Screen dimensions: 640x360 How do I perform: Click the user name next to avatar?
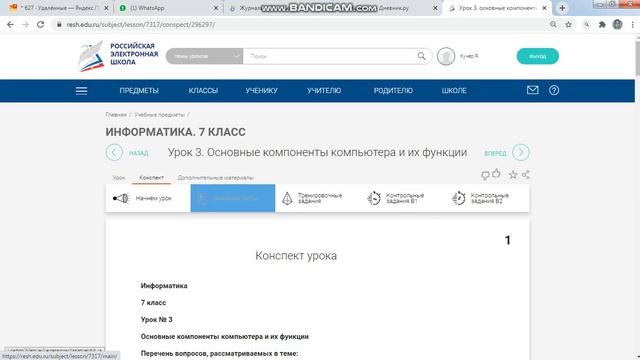click(x=469, y=56)
